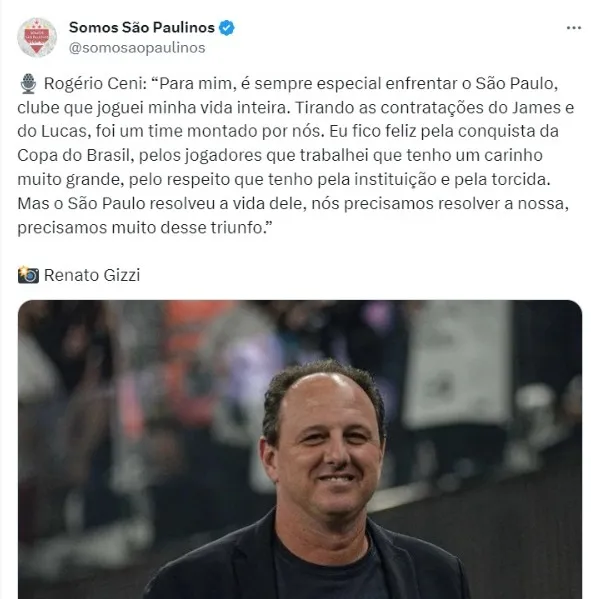Open the photo of the smiling man
This screenshot has width=591, height=599.
point(300,449)
